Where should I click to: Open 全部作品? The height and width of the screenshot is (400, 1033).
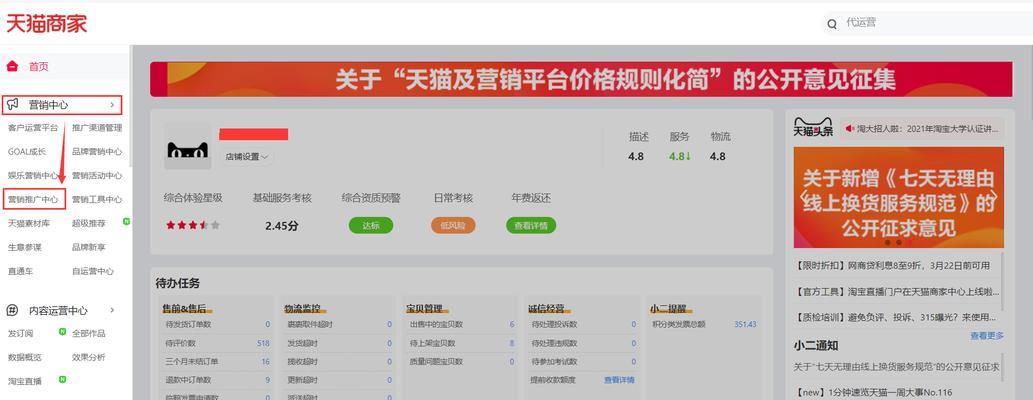(88, 333)
